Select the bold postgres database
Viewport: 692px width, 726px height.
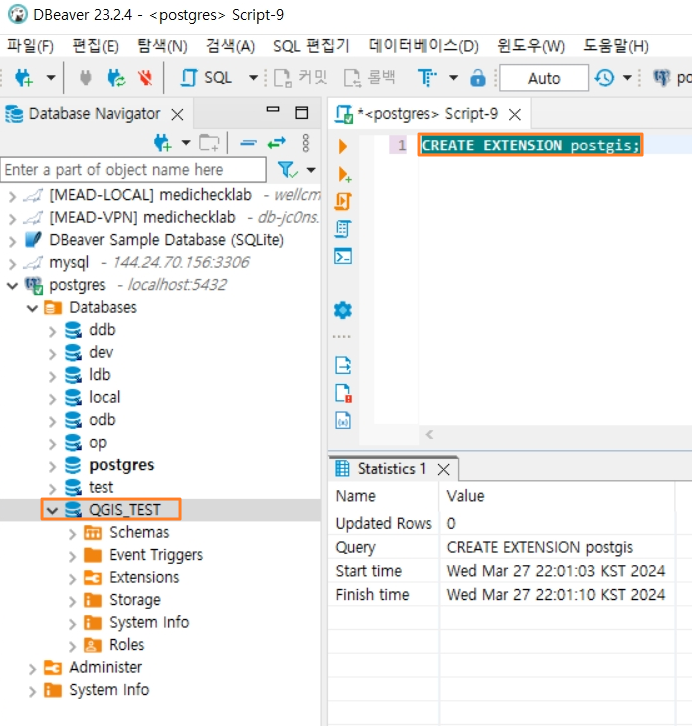(122, 464)
